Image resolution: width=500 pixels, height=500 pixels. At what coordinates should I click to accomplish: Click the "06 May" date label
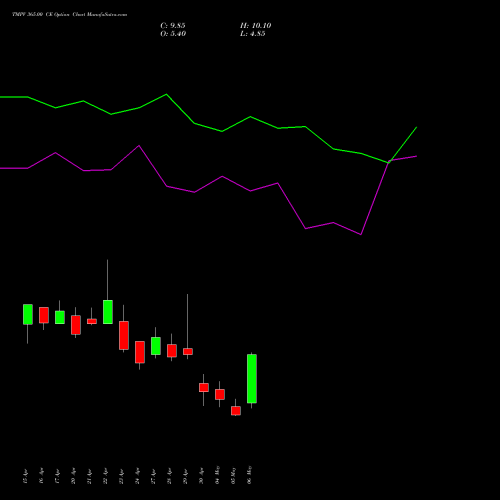pos(249,475)
